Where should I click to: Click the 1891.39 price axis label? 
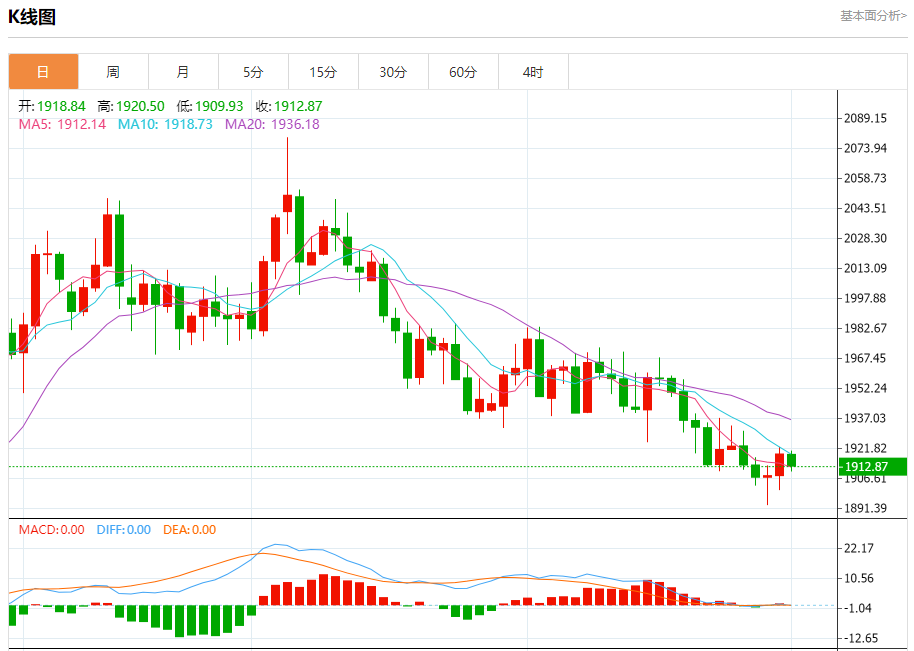865,508
